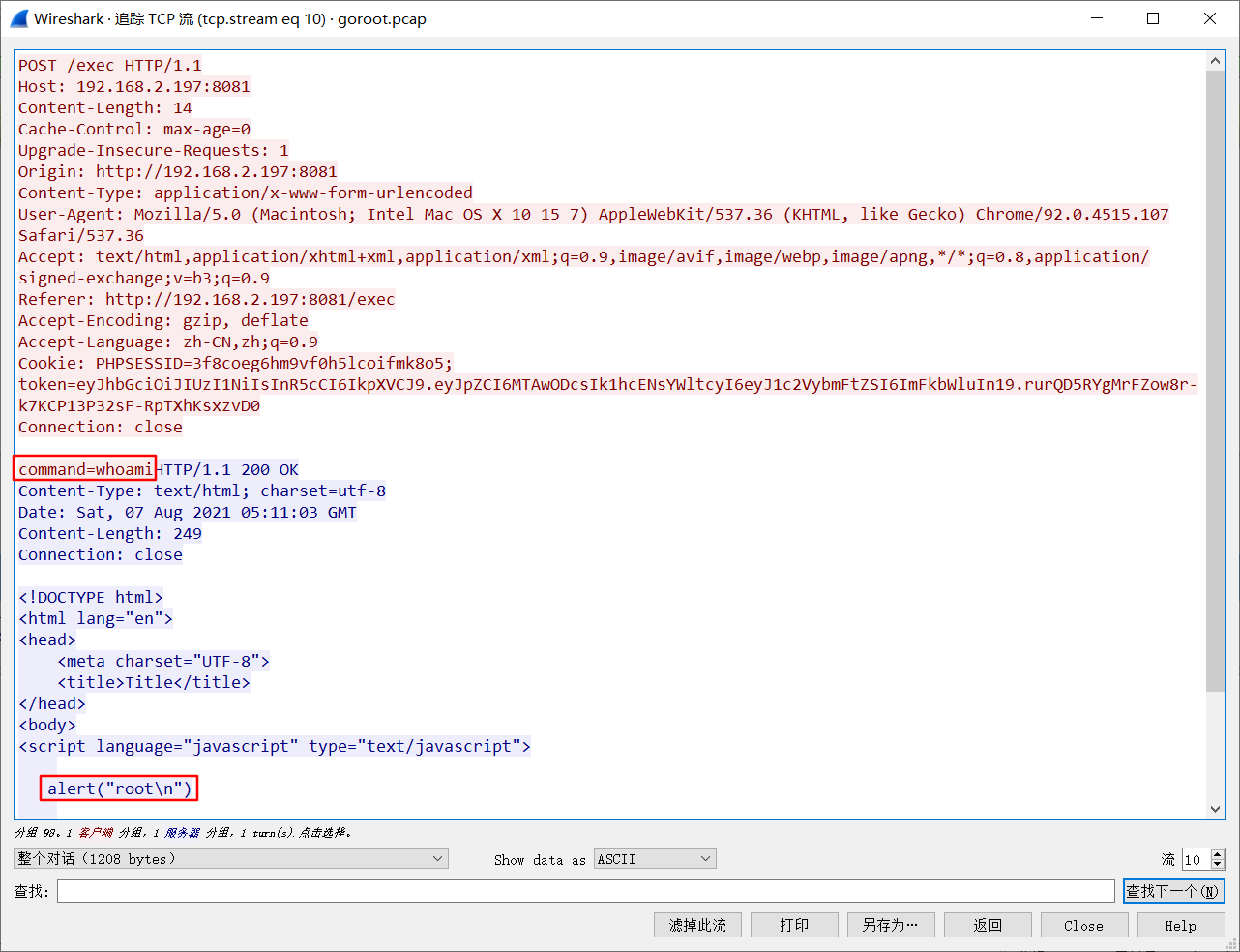The height and width of the screenshot is (952, 1240).
Task: Click the <title>Title</title> line
Action: (154, 682)
